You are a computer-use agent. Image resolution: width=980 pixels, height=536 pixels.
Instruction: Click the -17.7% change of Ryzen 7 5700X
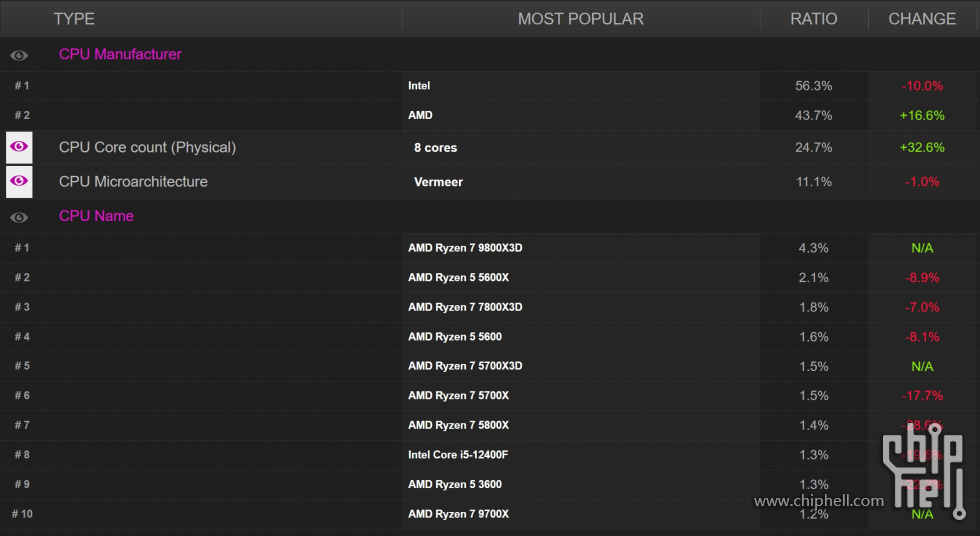(x=922, y=395)
